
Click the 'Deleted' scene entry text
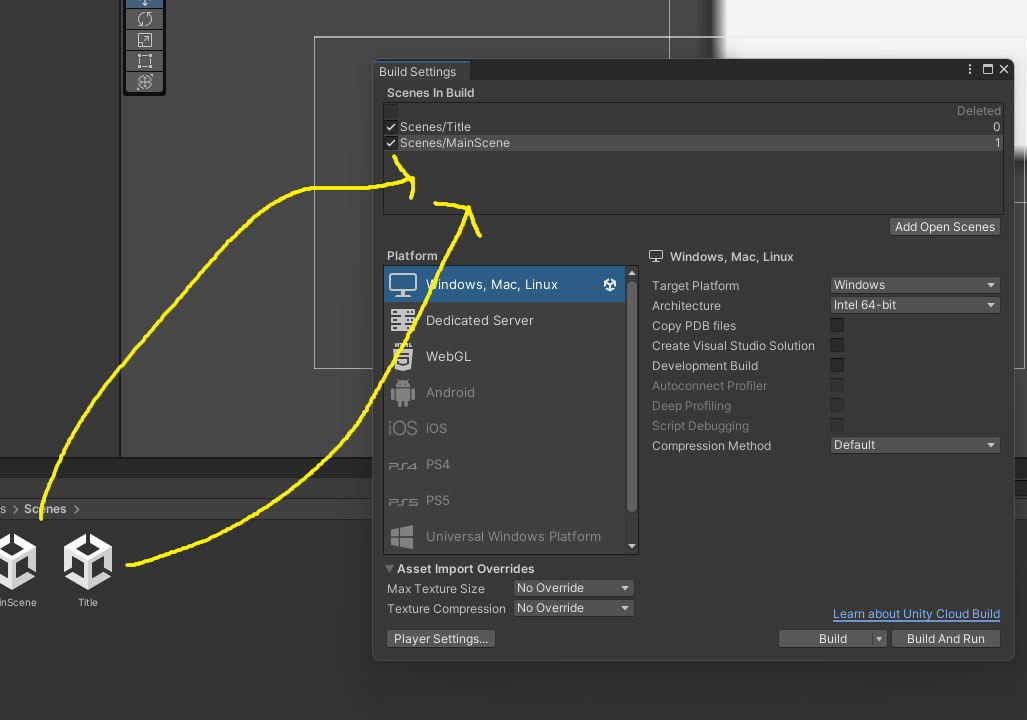tap(979, 111)
